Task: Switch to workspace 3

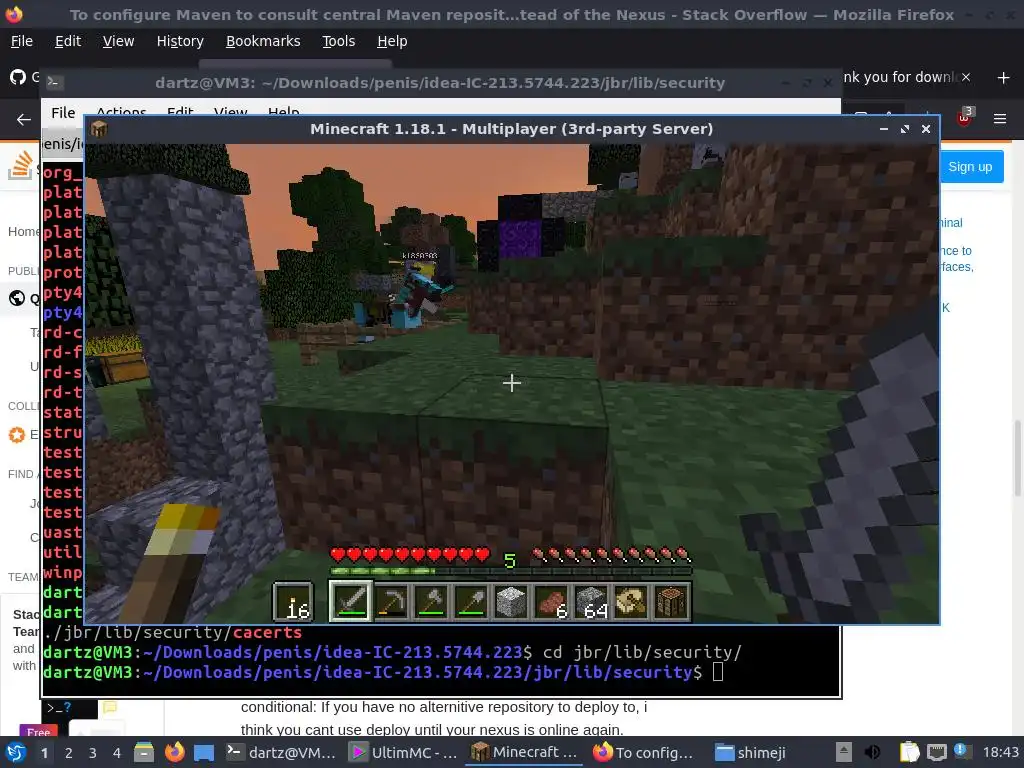Action: (x=93, y=752)
